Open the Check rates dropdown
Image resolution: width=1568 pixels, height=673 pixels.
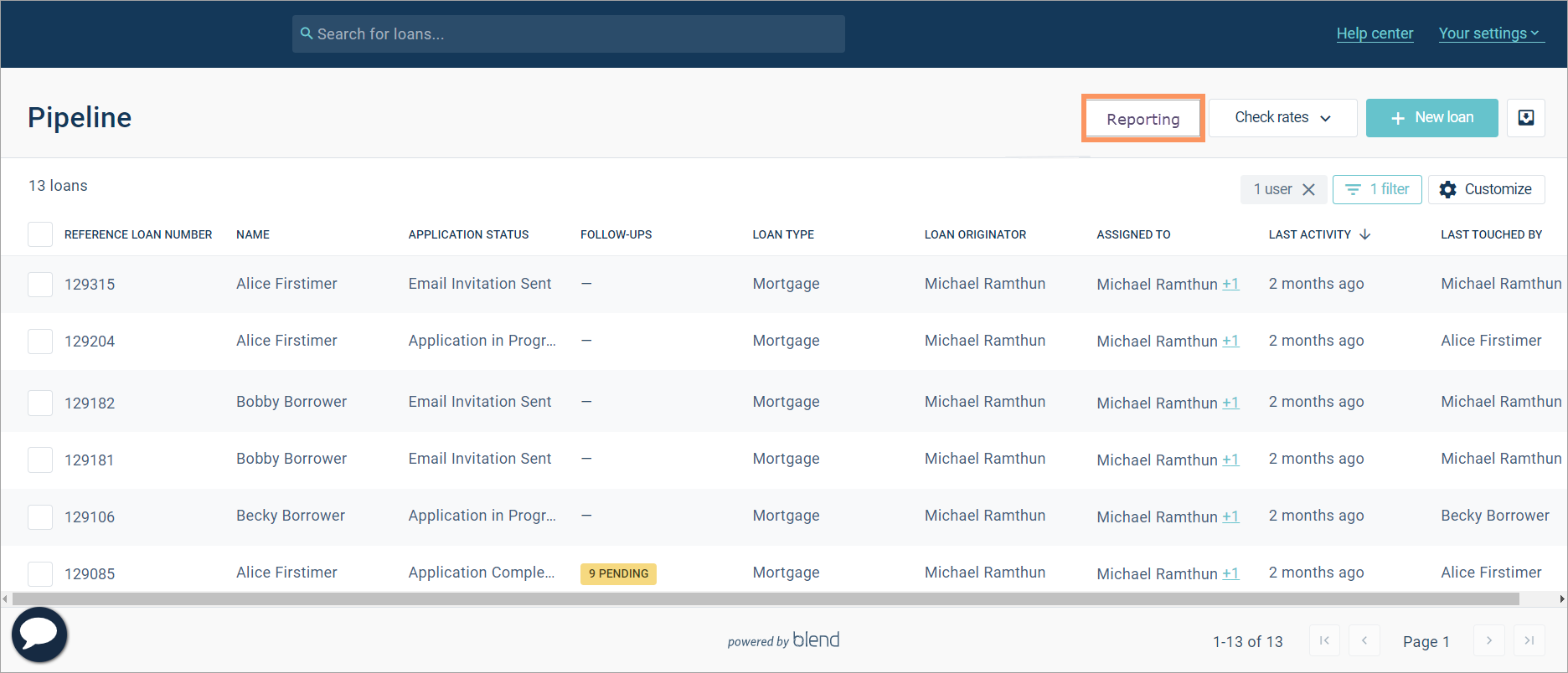tap(1283, 118)
